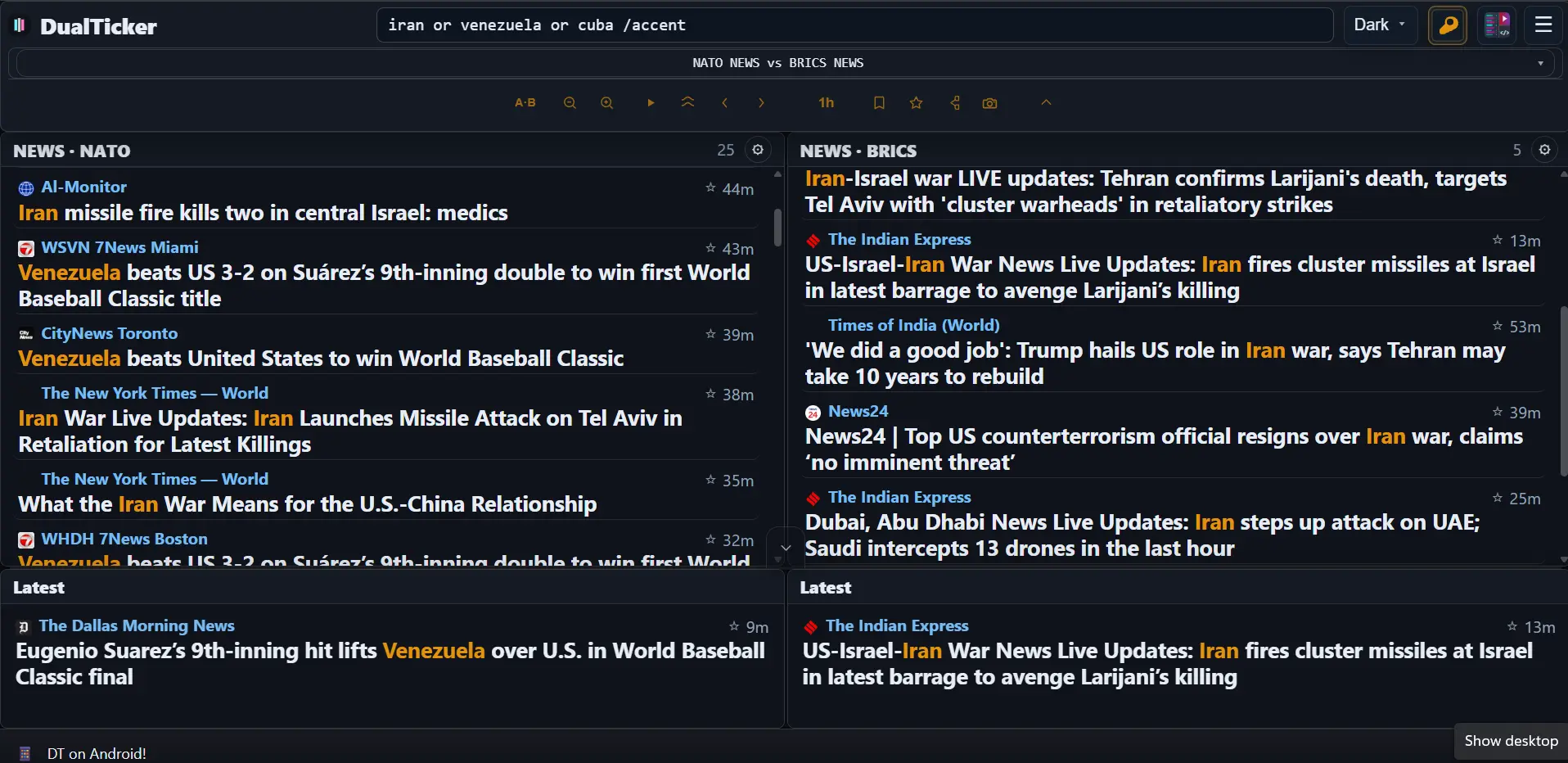Click the BRICS panel count 5
This screenshot has height=763, width=1568.
click(1516, 151)
